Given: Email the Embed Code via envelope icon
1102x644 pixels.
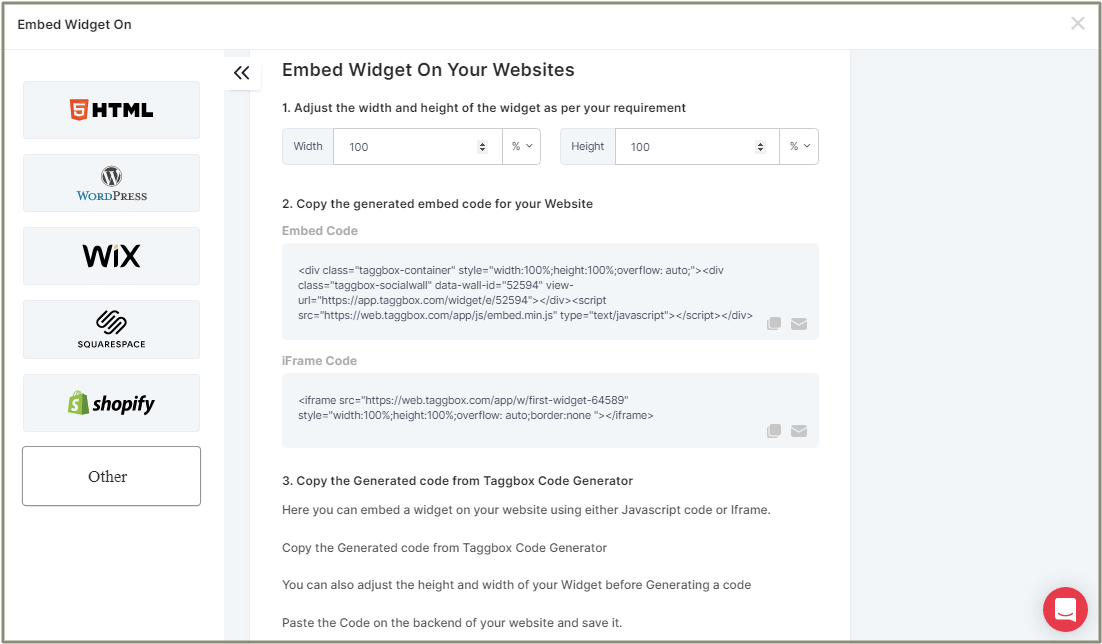Looking at the screenshot, I should pyautogui.click(x=799, y=323).
